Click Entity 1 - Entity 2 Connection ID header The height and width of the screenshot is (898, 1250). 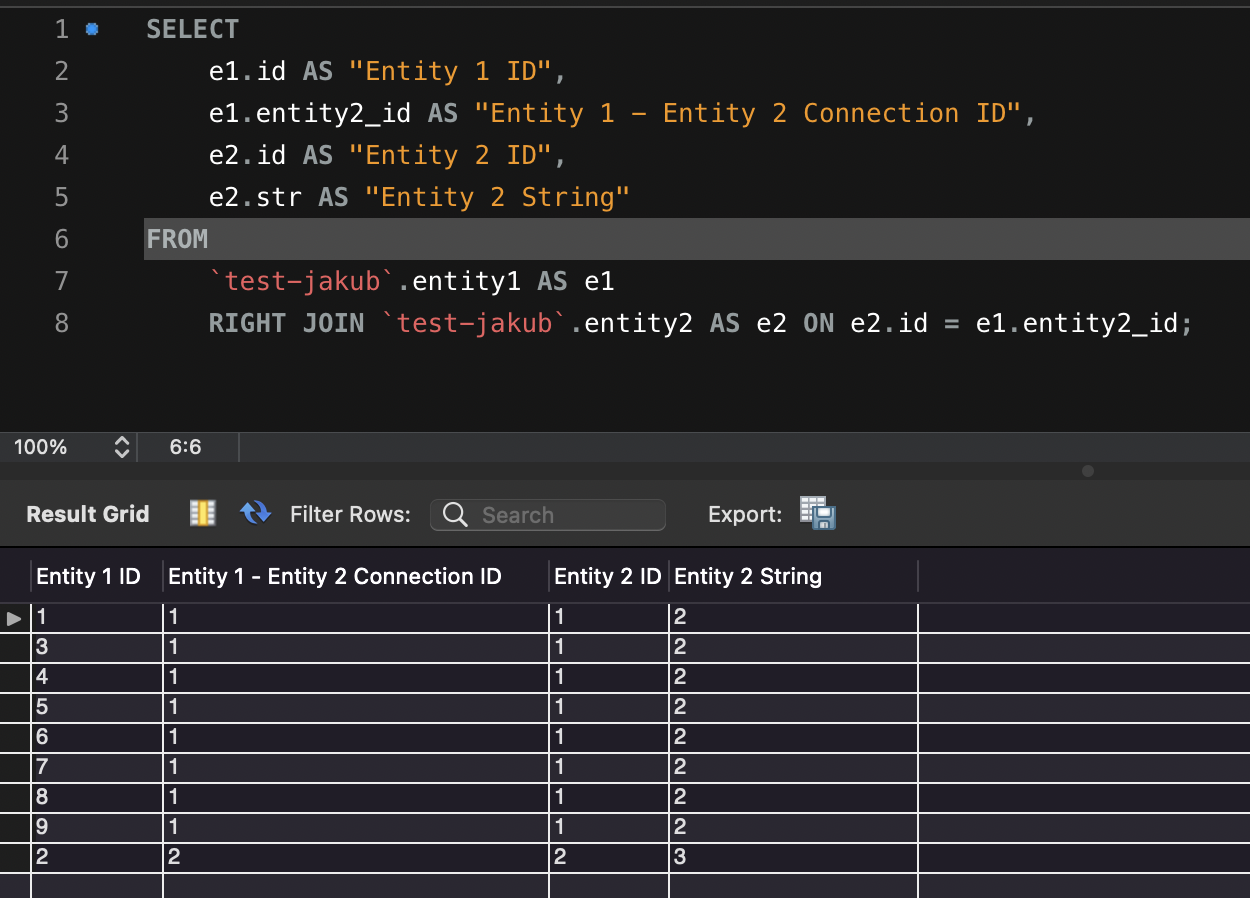click(334, 576)
